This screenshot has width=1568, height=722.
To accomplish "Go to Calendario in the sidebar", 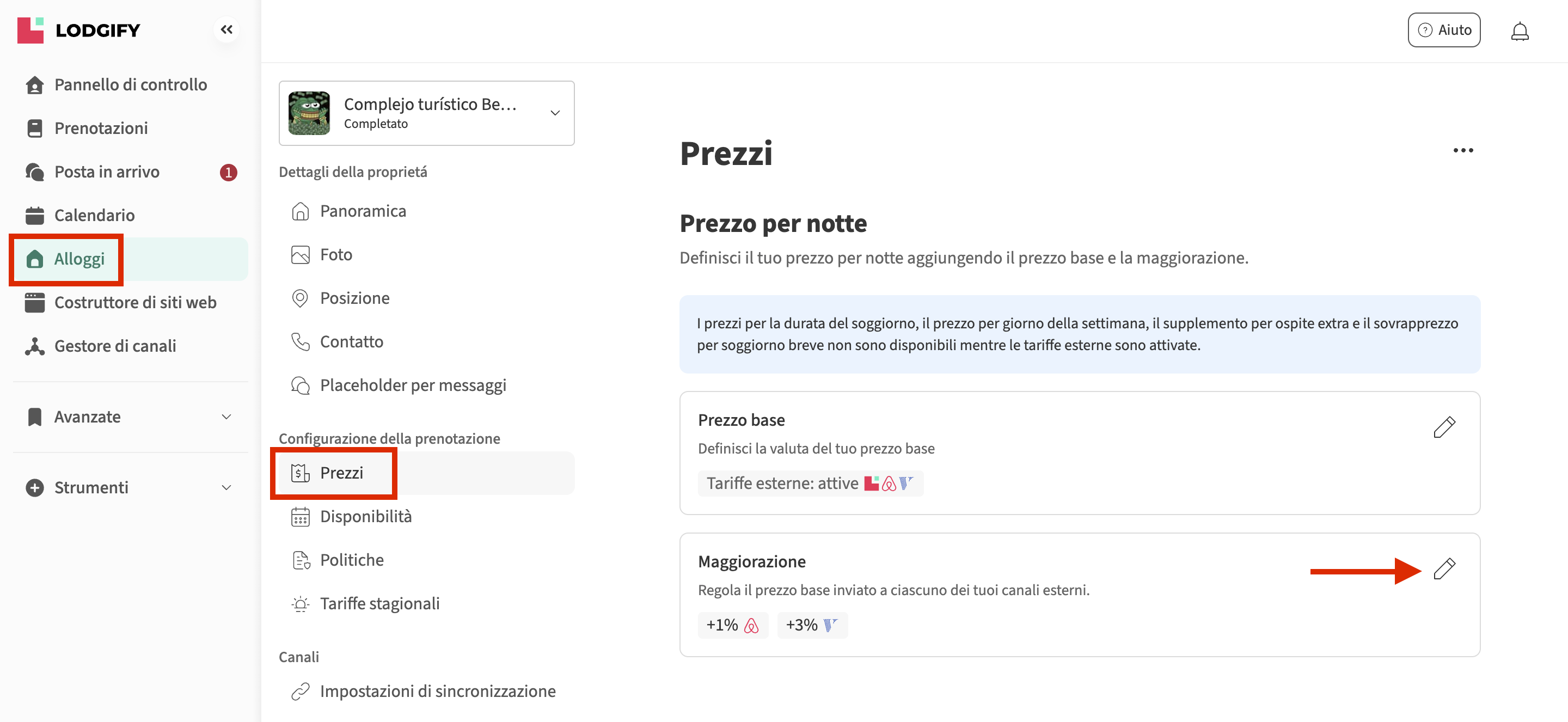I will pyautogui.click(x=94, y=216).
